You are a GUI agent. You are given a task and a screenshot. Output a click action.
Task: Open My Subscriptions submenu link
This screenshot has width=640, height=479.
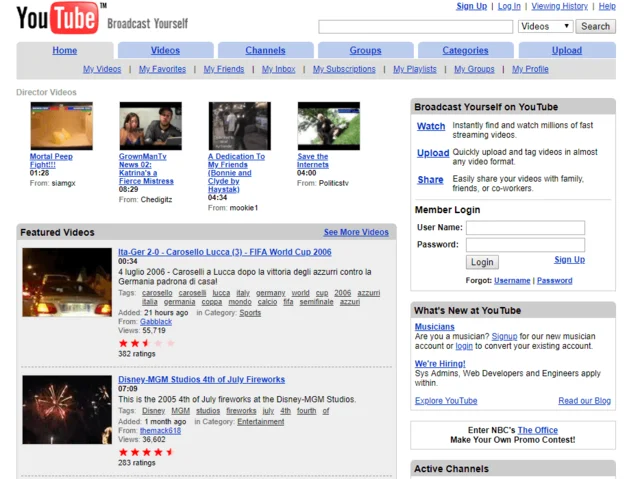click(344, 69)
